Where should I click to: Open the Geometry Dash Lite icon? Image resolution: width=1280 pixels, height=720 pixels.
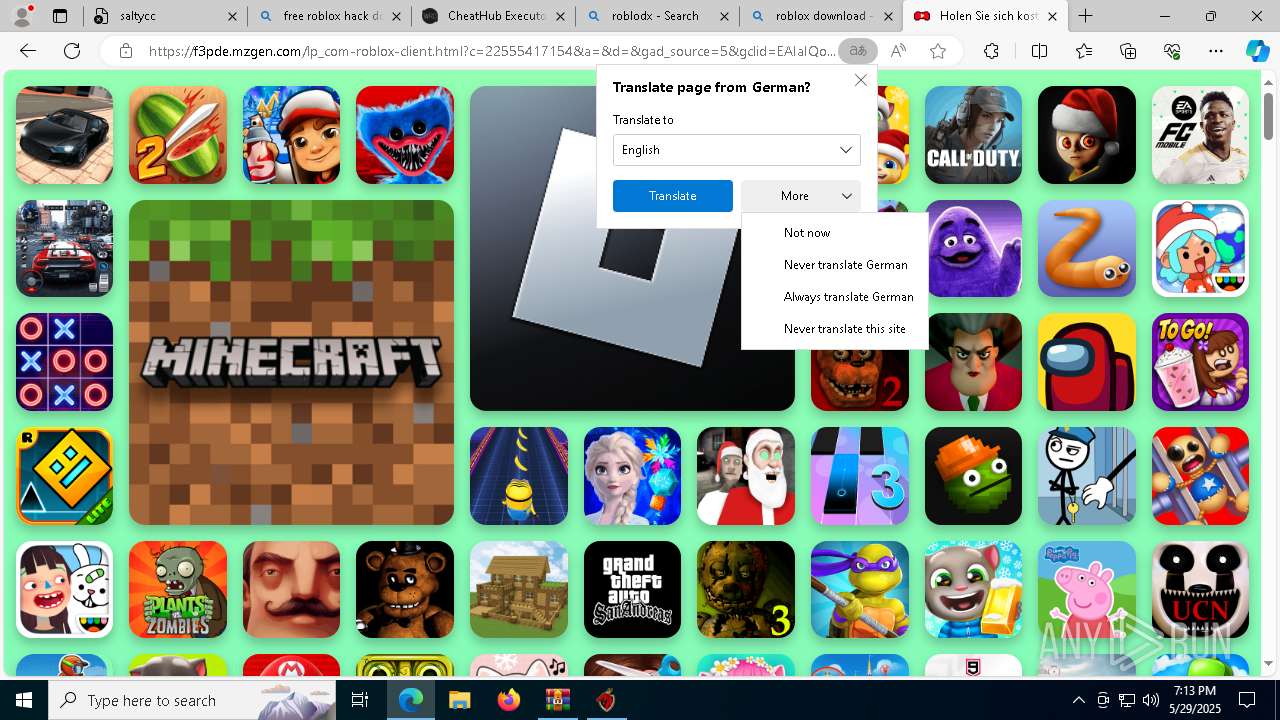tap(64, 476)
